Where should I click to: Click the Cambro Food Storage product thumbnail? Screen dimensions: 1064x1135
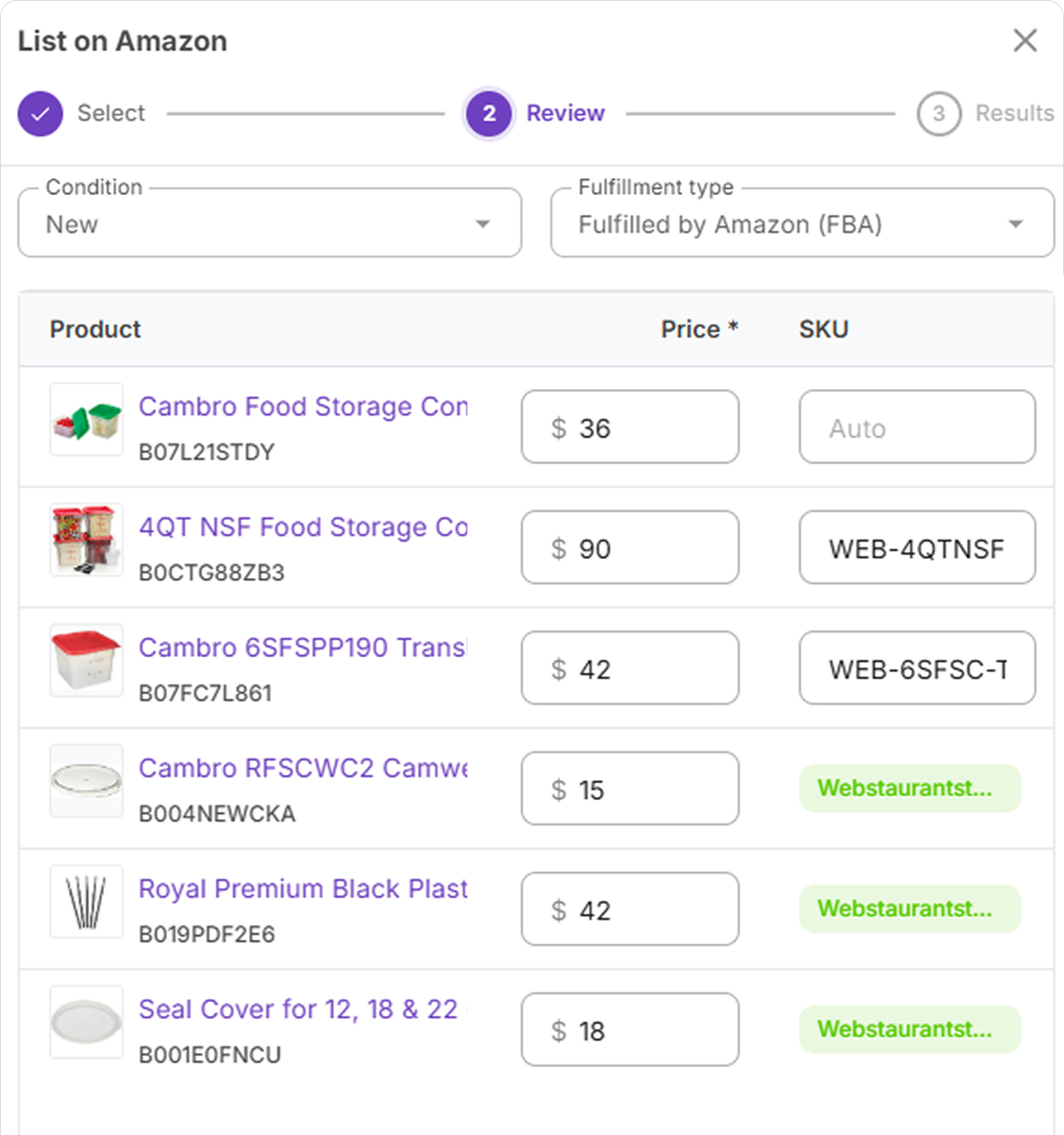(x=87, y=419)
